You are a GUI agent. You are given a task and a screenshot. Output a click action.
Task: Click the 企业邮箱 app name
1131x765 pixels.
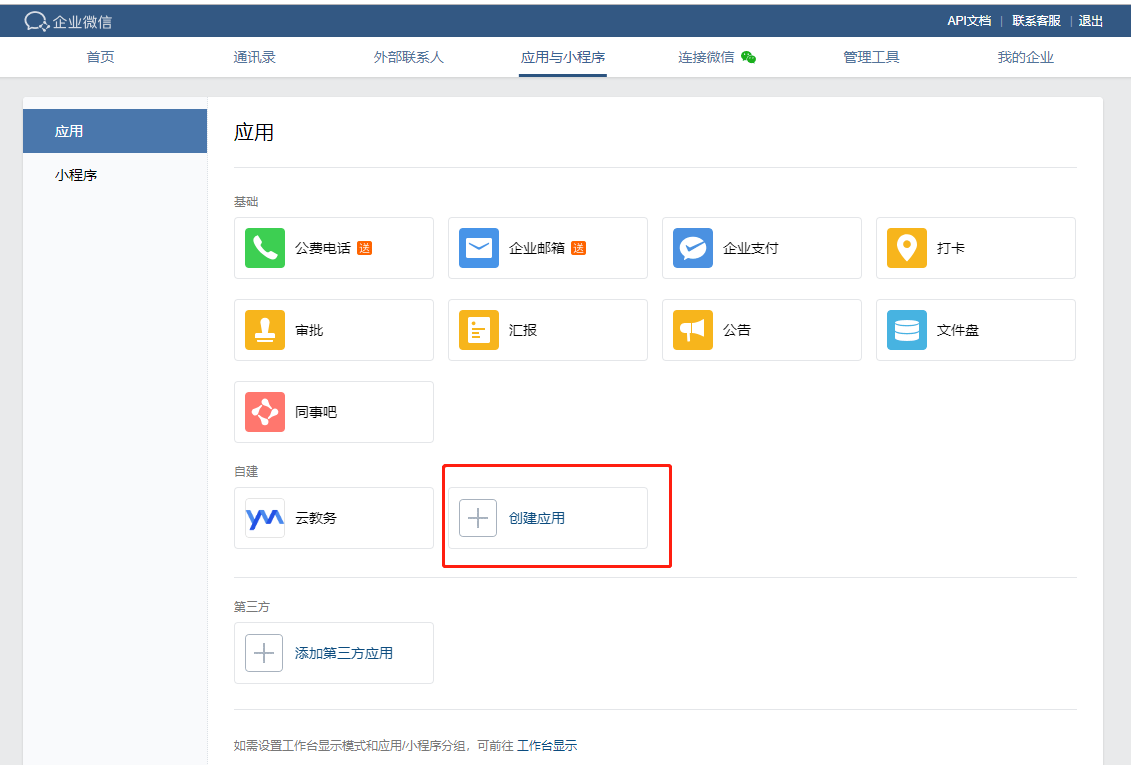pos(537,248)
